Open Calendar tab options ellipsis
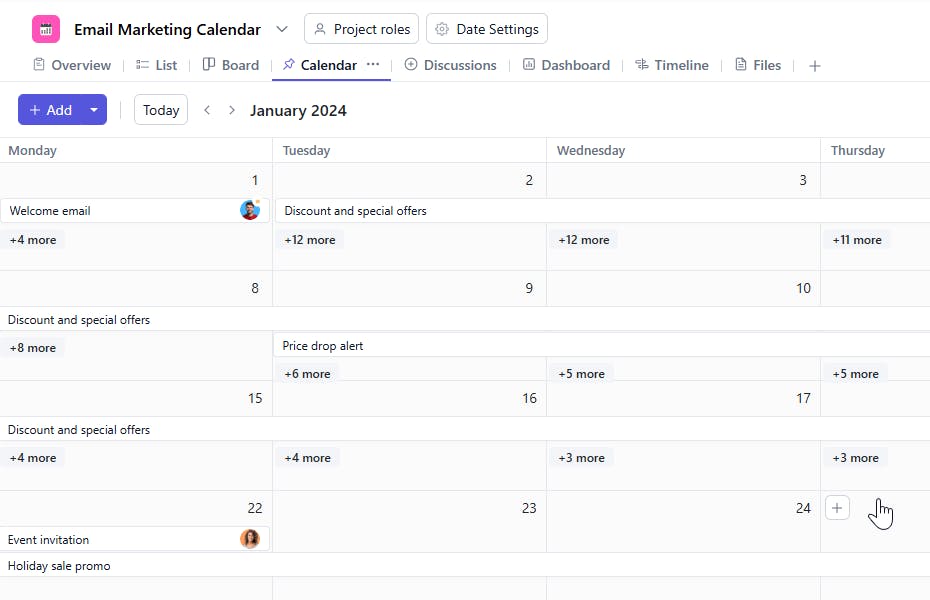The height and width of the screenshot is (600, 930). coord(373,64)
